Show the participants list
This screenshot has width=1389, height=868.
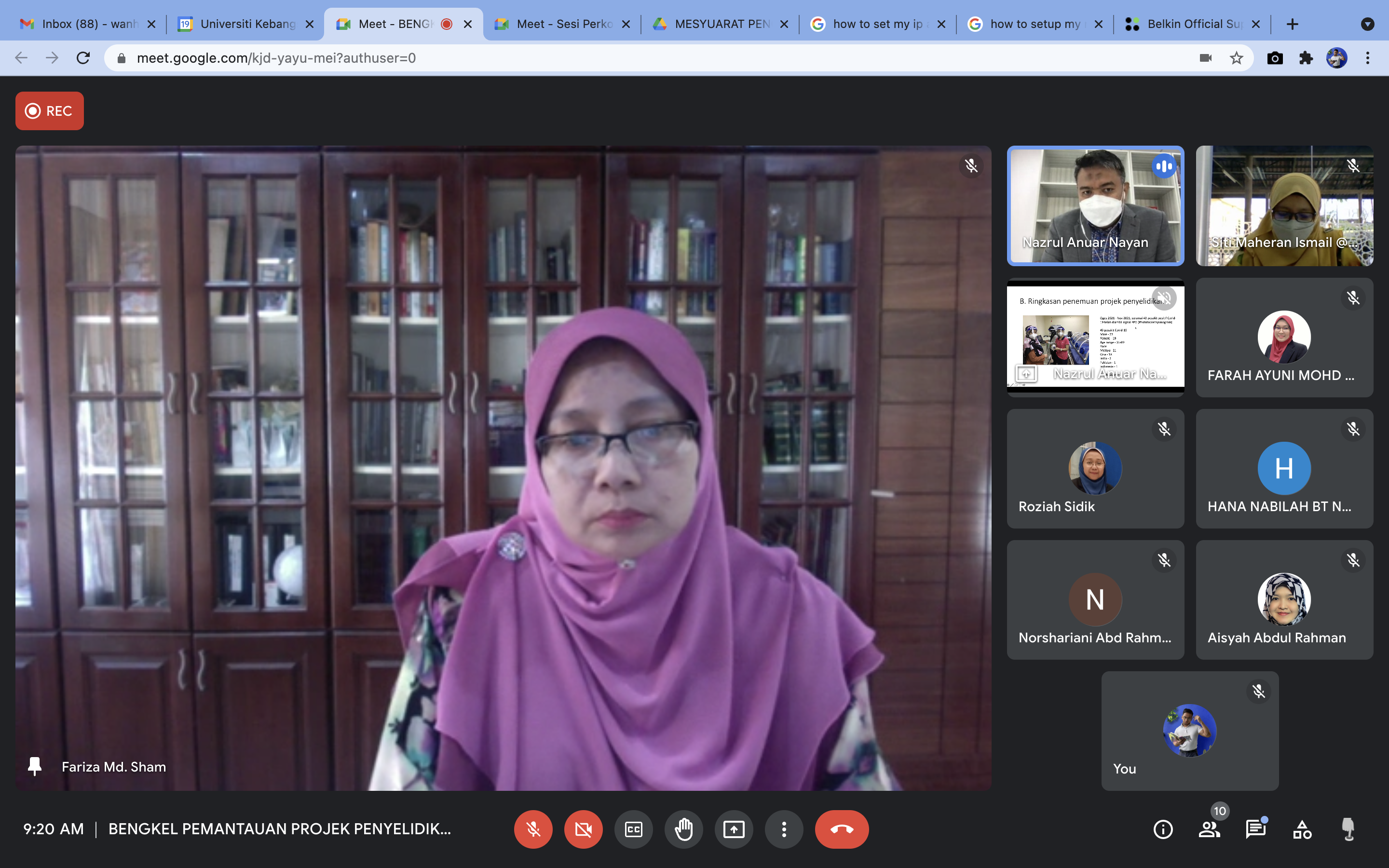click(1209, 829)
